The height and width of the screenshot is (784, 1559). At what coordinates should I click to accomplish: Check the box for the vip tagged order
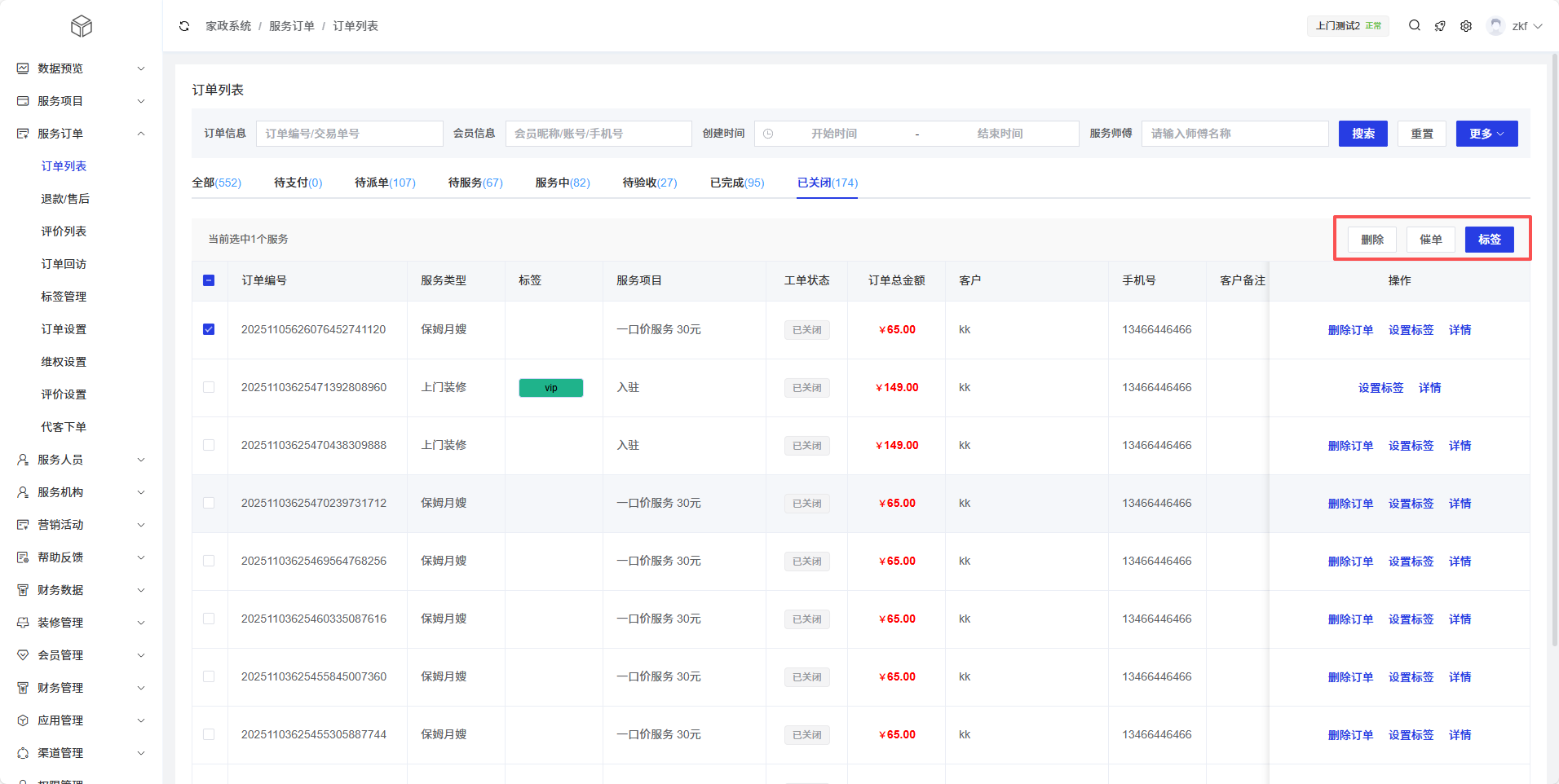tap(209, 387)
